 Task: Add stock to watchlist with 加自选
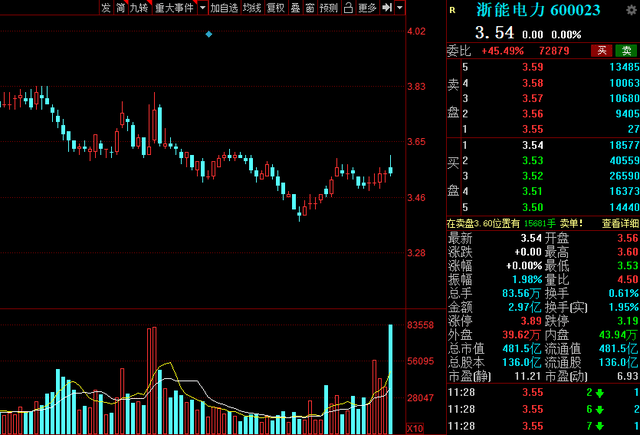point(223,8)
